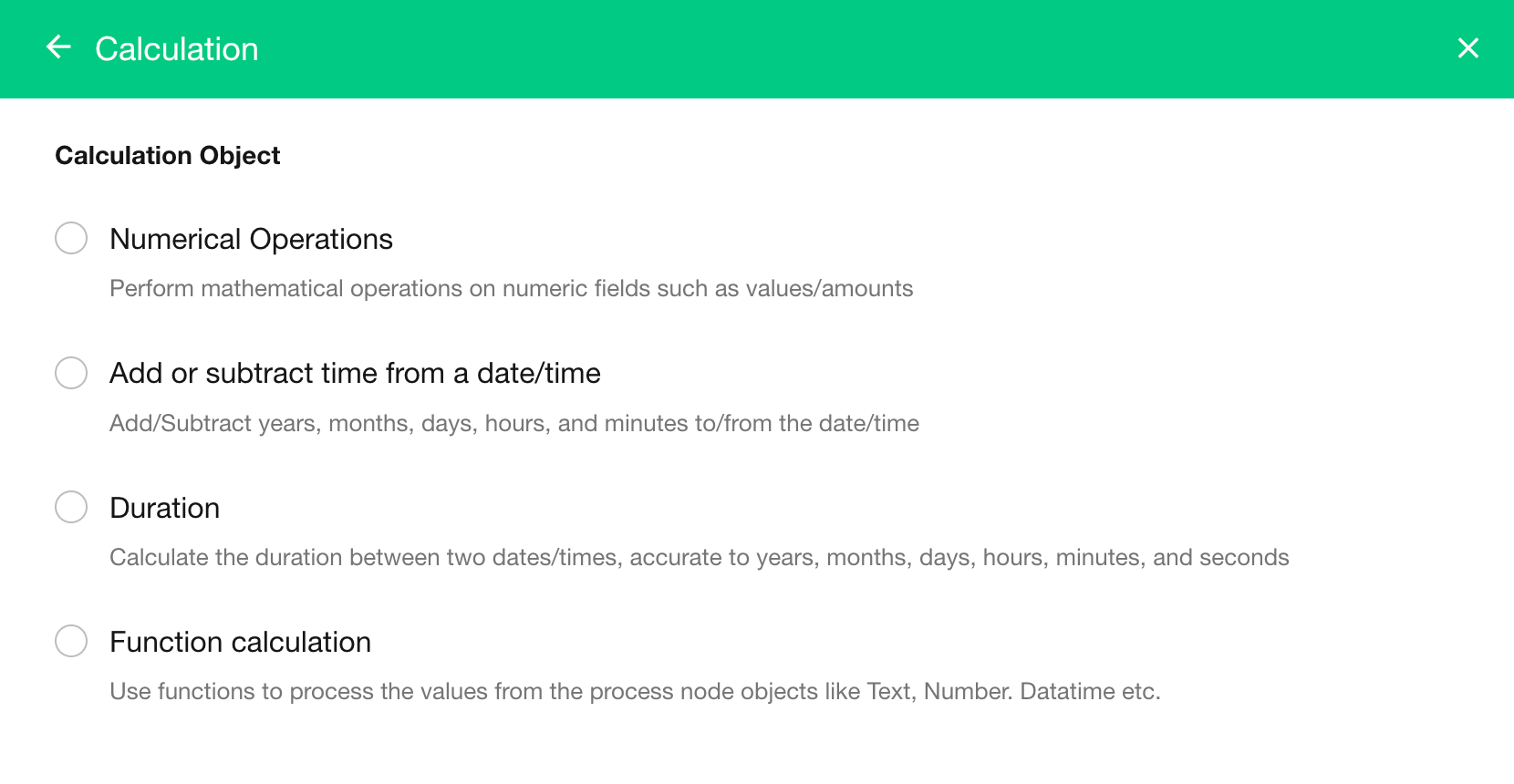Click the "Perform mathematical operations" description line
Screen dimensions: 1514x784
point(511,289)
